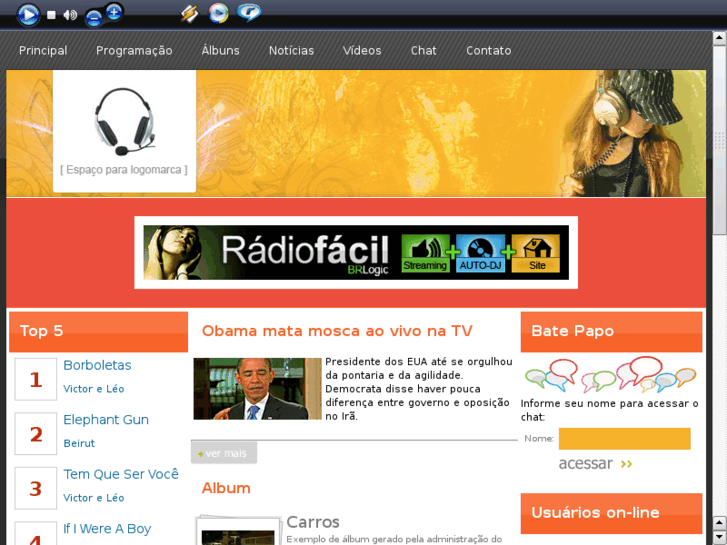Click the ver mais button
727x545 pixels.
tap(224, 453)
